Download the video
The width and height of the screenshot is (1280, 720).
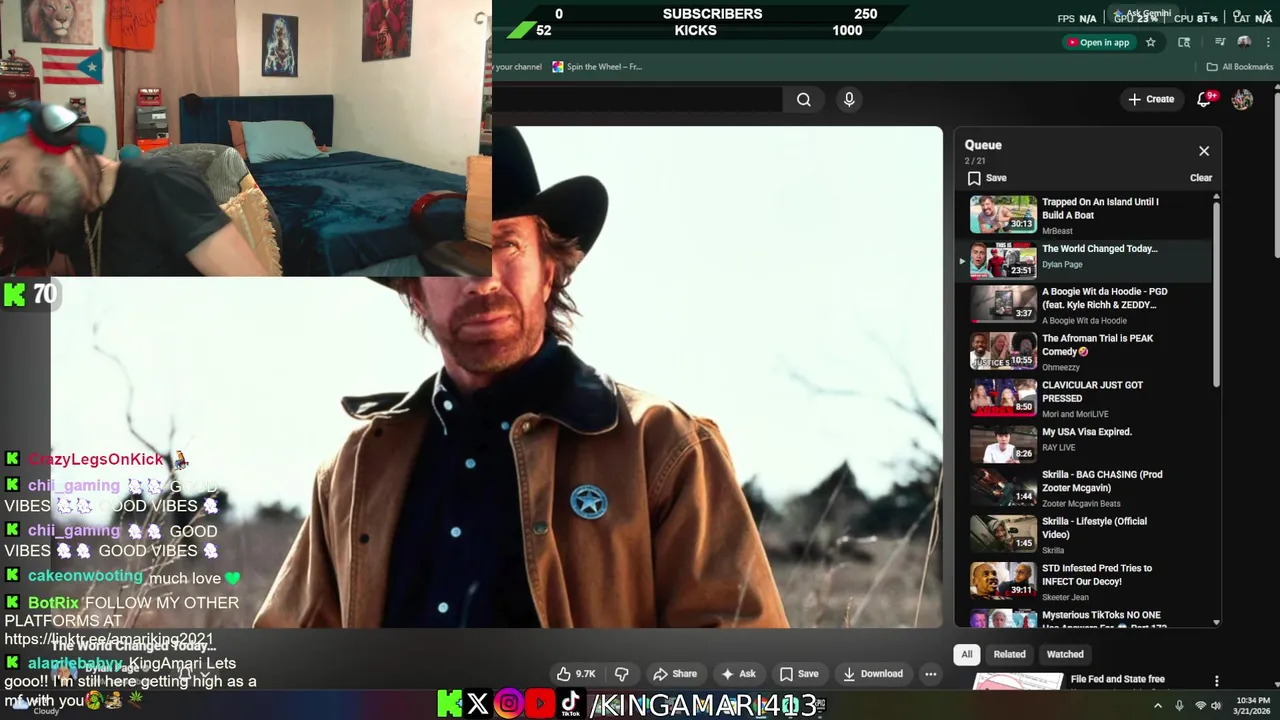[873, 674]
